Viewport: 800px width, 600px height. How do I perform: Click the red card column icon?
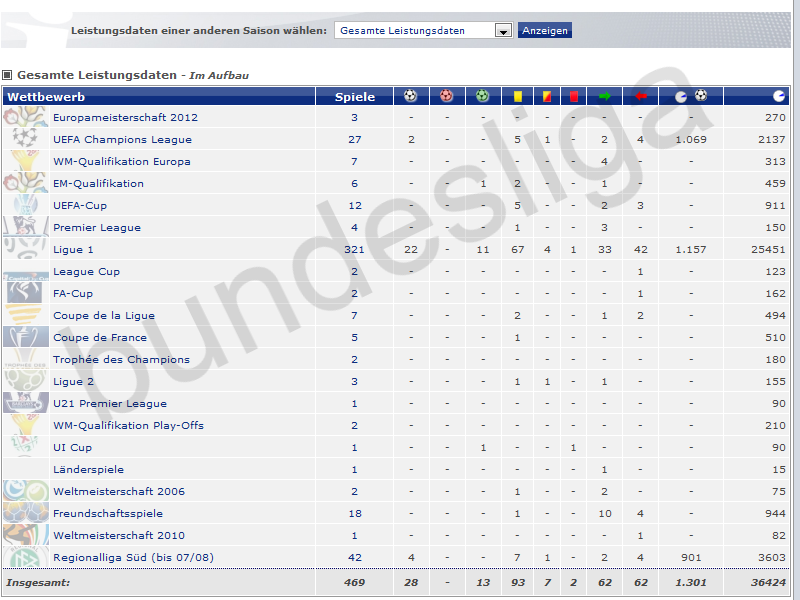click(x=573, y=96)
